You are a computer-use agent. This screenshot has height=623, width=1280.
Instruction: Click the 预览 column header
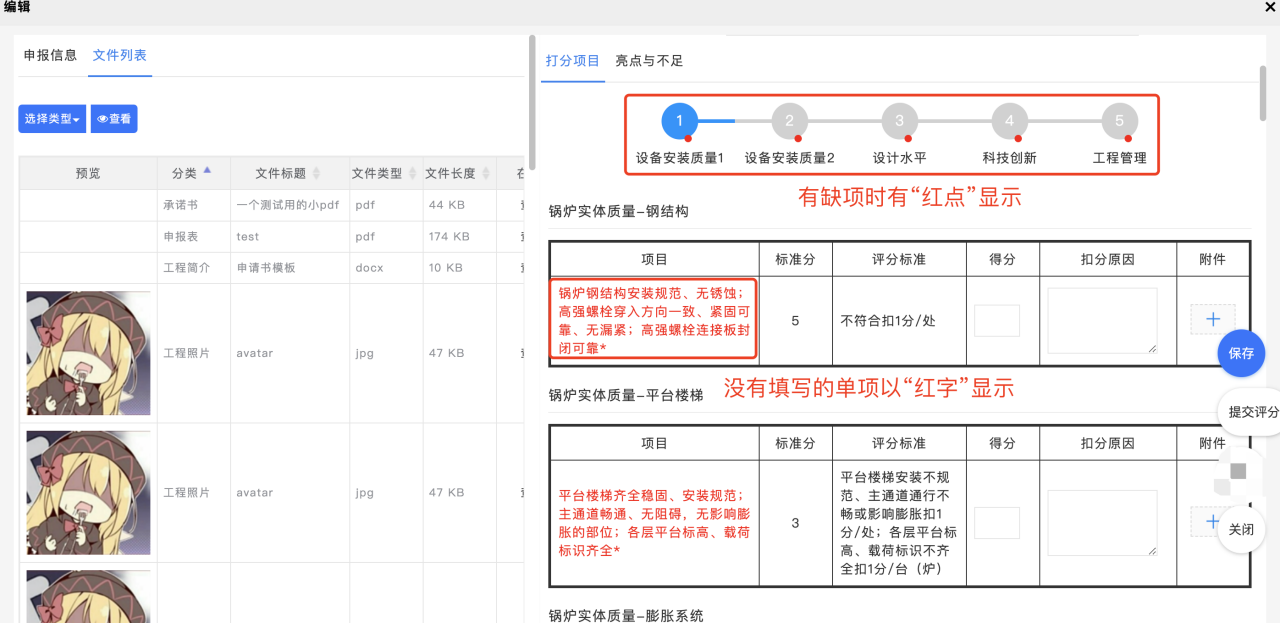tap(88, 173)
